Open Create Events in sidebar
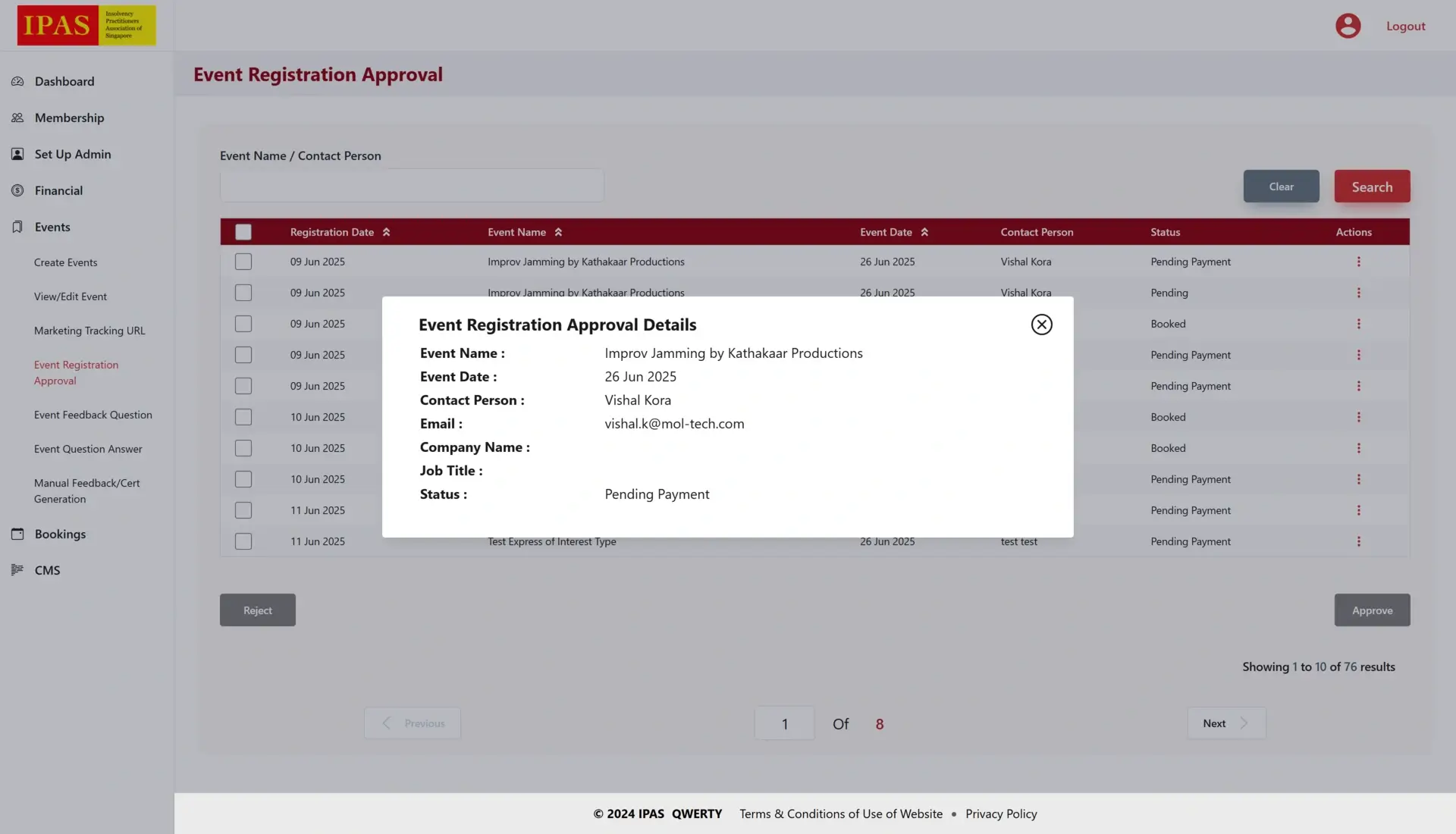This screenshot has width=1456, height=834. point(65,262)
